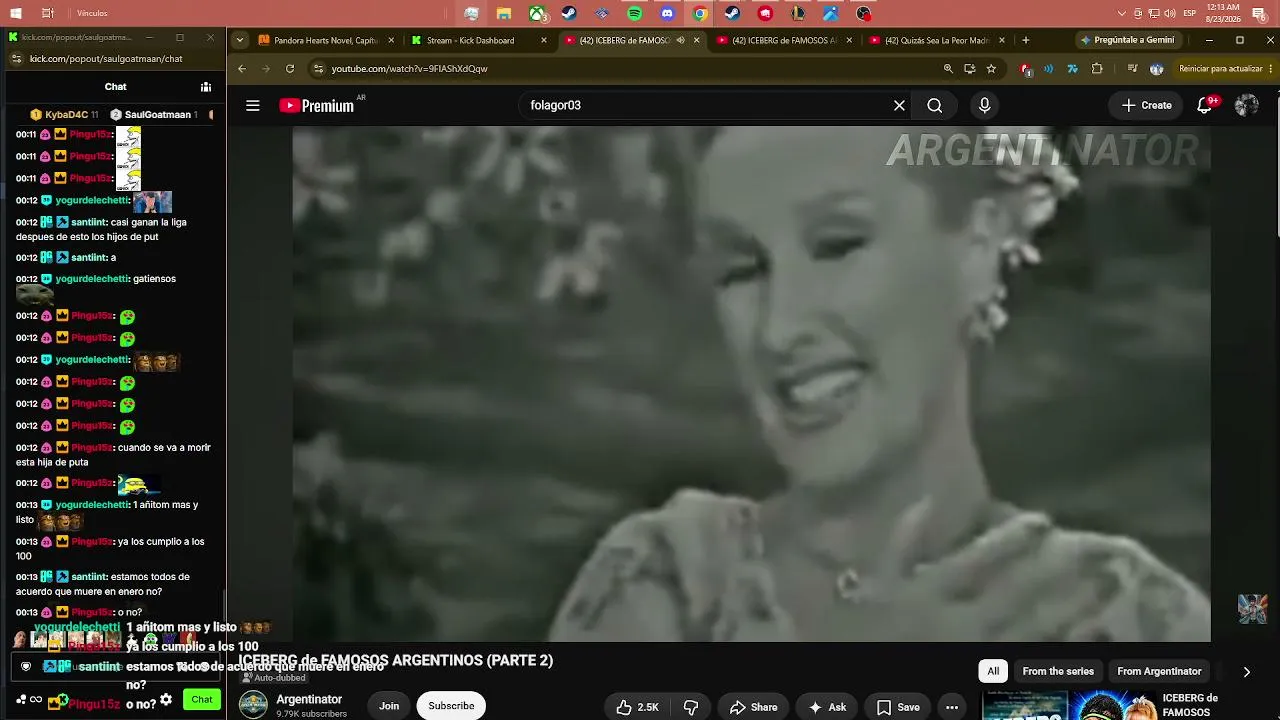Open Kick chat viewers list icon
This screenshot has height=720, width=1280.
point(205,87)
